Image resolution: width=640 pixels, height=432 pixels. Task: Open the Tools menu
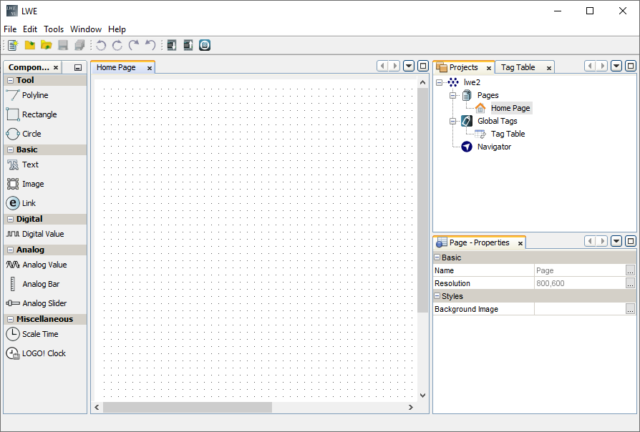point(53,29)
